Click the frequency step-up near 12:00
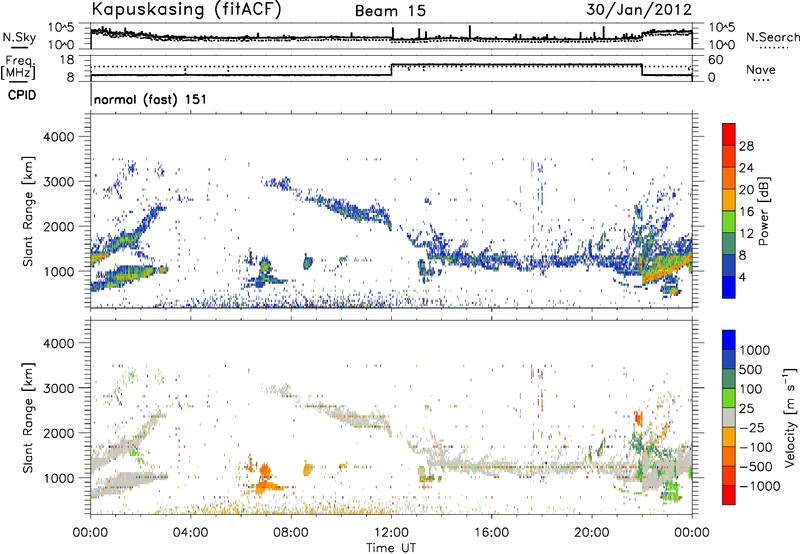Screen dimensions: 800x554 click(391, 70)
